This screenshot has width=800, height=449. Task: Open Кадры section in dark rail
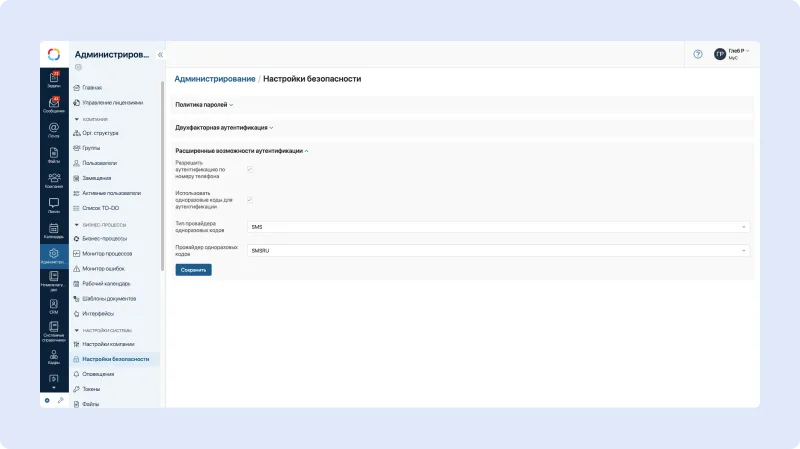coord(54,357)
